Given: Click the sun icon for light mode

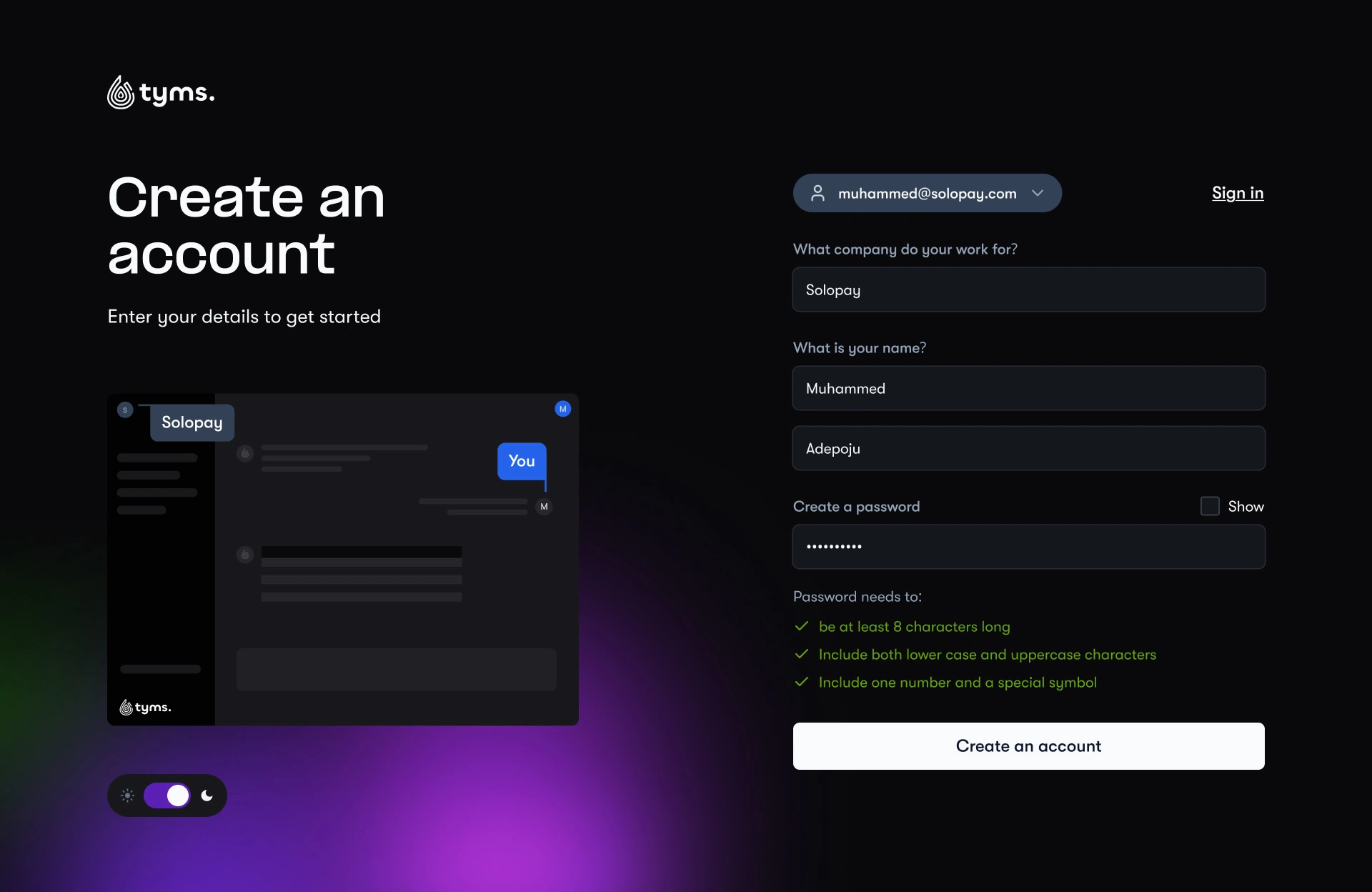Looking at the screenshot, I should 127,796.
